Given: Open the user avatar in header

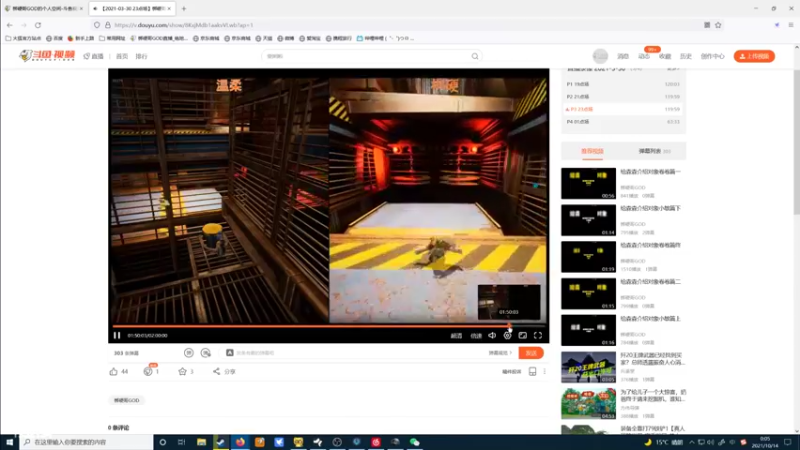Looking at the screenshot, I should pyautogui.click(x=600, y=56).
